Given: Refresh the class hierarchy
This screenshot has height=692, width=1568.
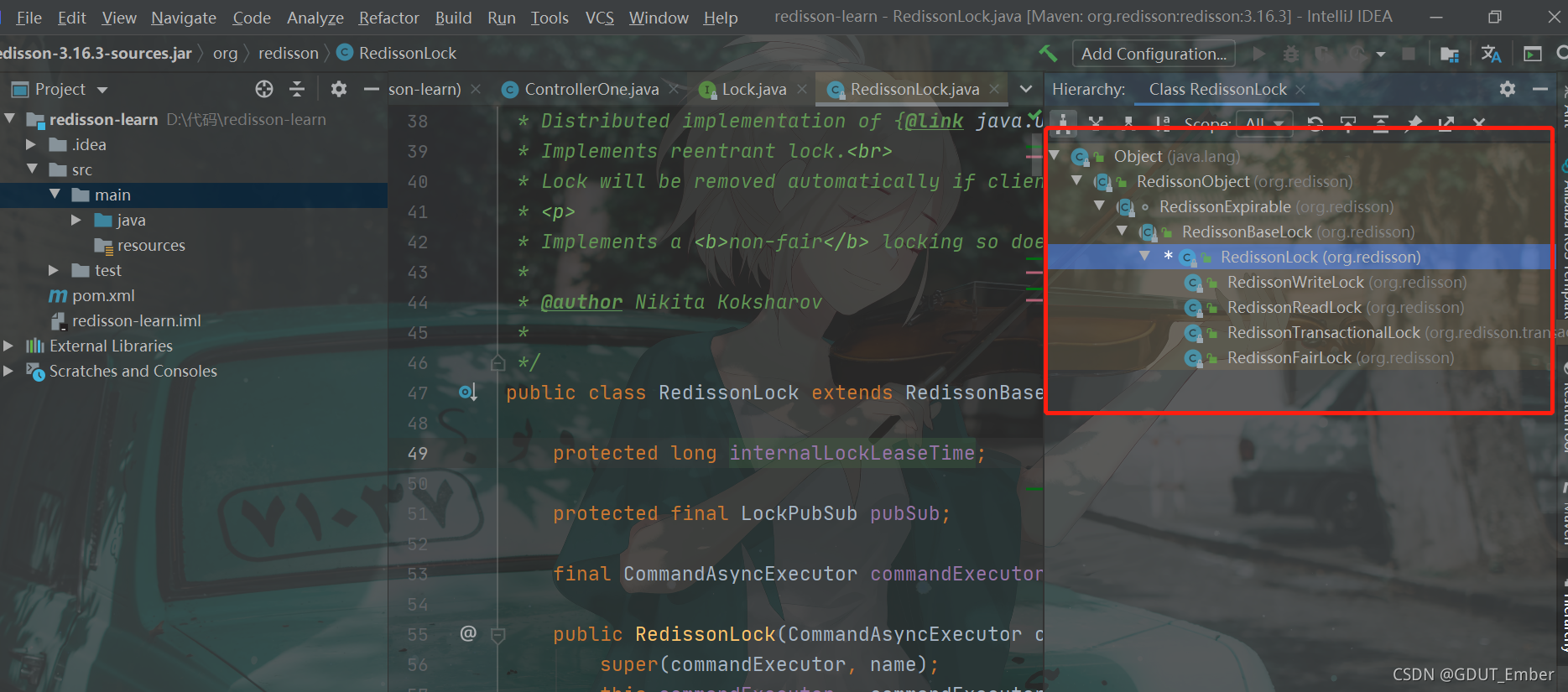Looking at the screenshot, I should pos(1315,123).
